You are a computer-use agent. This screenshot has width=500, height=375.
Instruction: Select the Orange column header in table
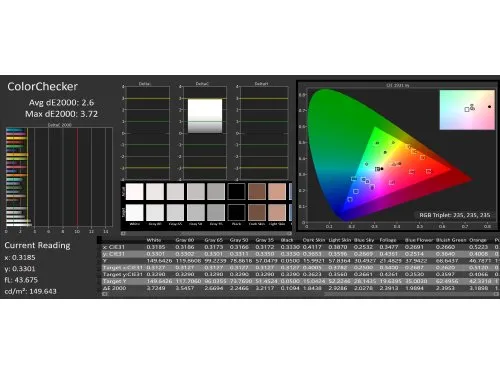coord(478,240)
